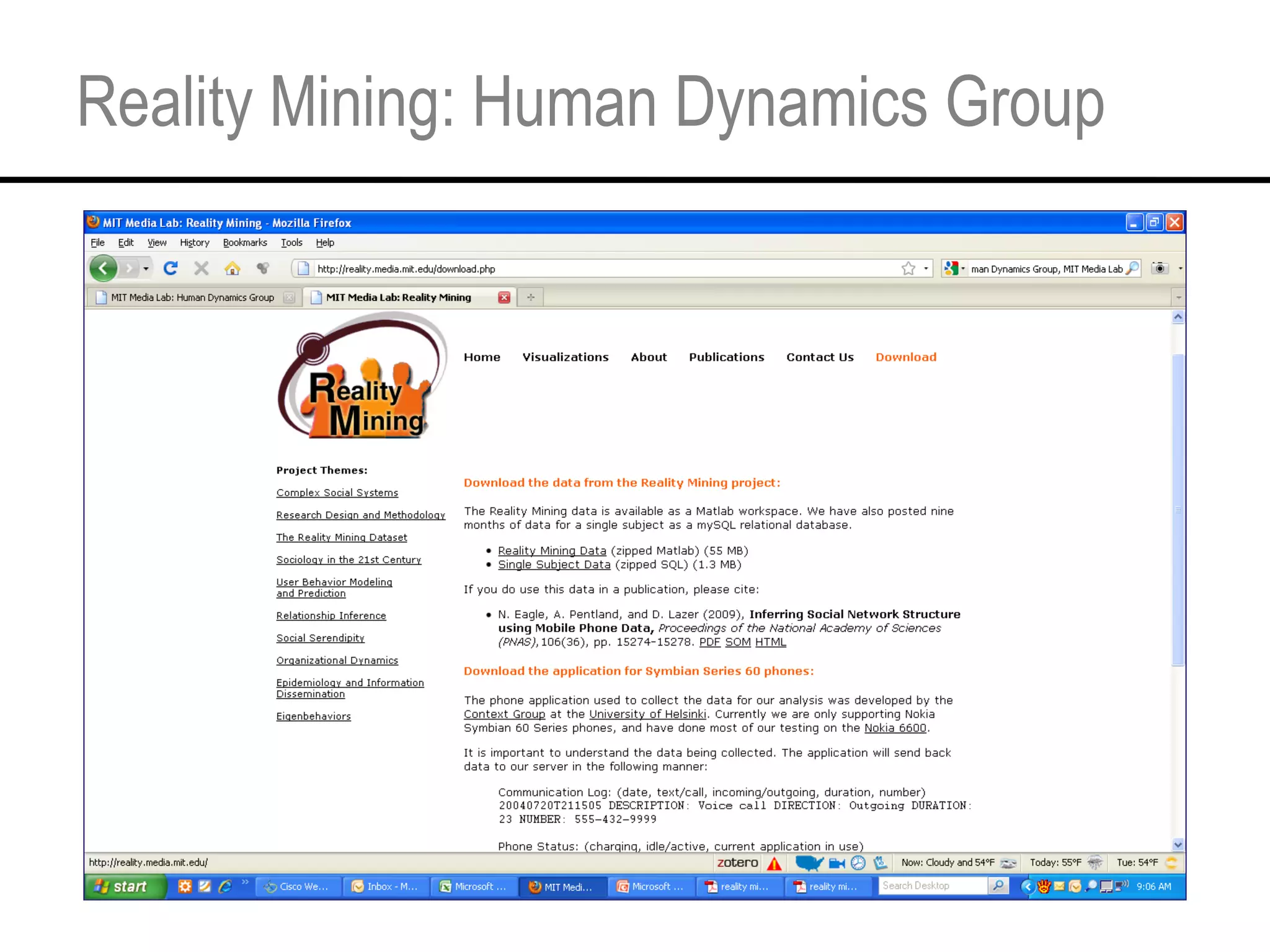
Task: Download the Single Subject Data SQL file
Action: click(x=554, y=565)
